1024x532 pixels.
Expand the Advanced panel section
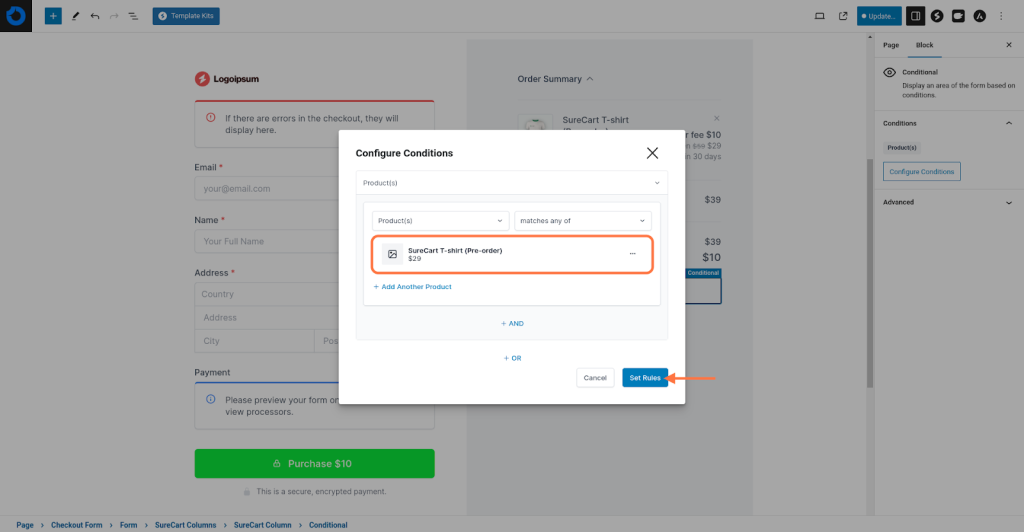[x=1008, y=202]
